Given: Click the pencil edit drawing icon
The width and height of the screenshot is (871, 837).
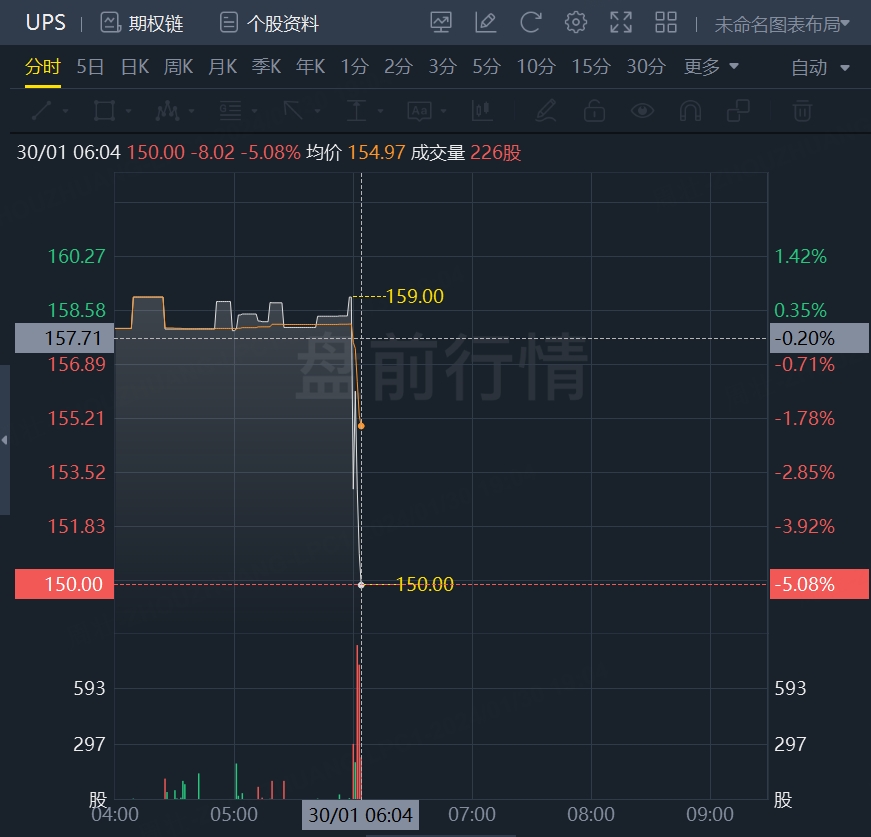Looking at the screenshot, I should tap(485, 22).
